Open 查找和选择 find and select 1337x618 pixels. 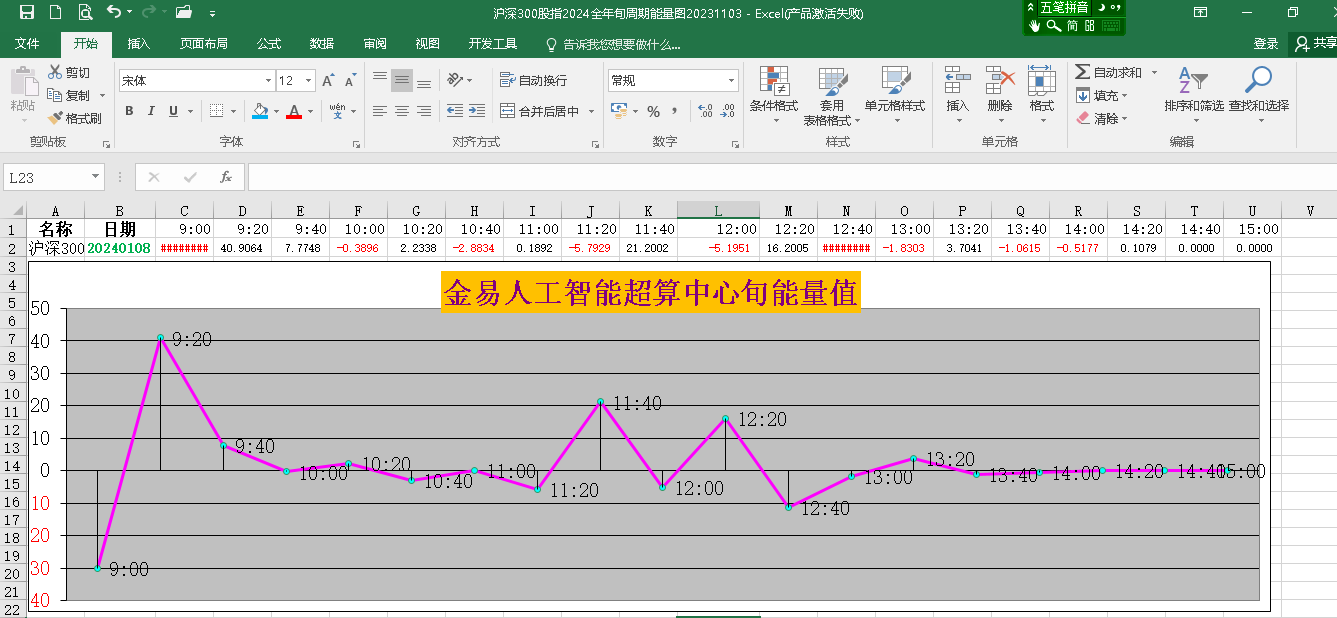tap(1259, 95)
